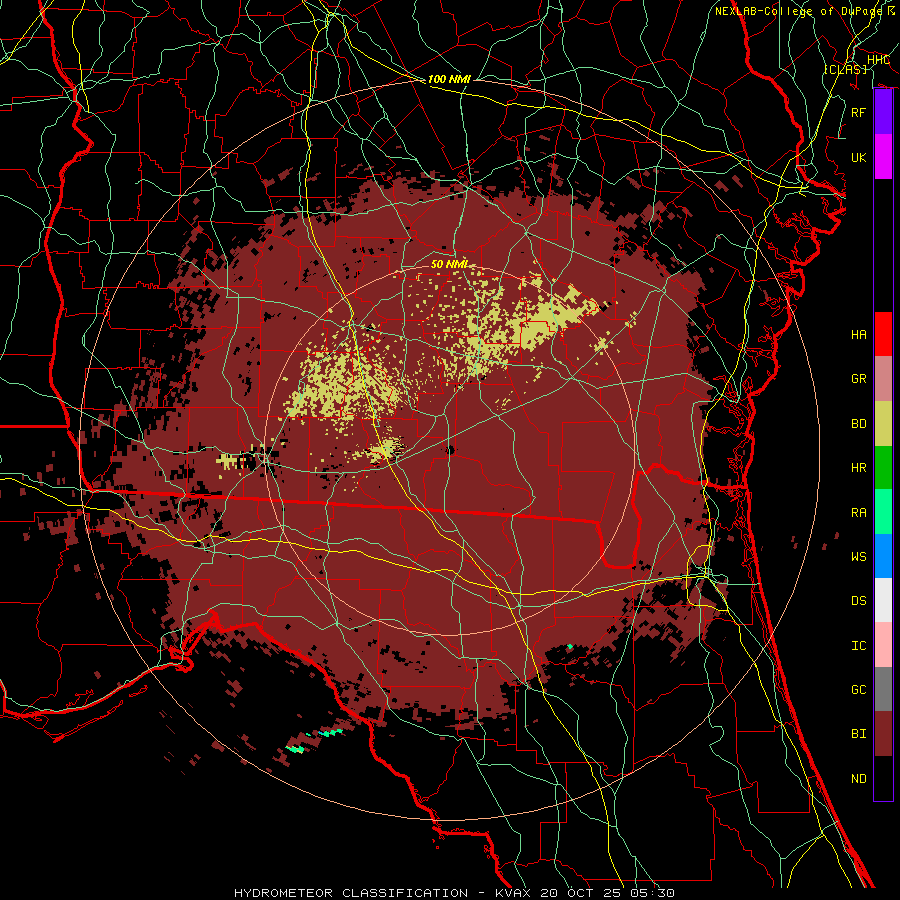Viewport: 900px width, 900px height.
Task: Click the IC legend label
Action: tap(859, 646)
